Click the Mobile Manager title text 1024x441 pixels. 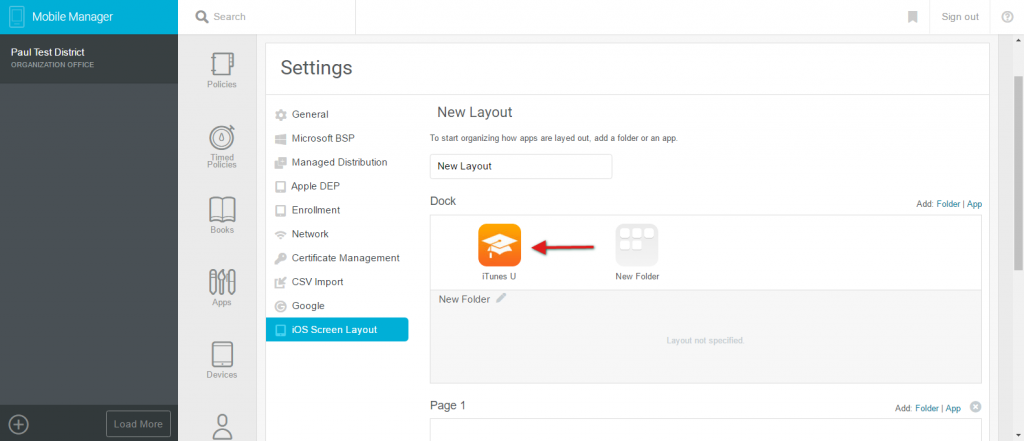click(72, 17)
